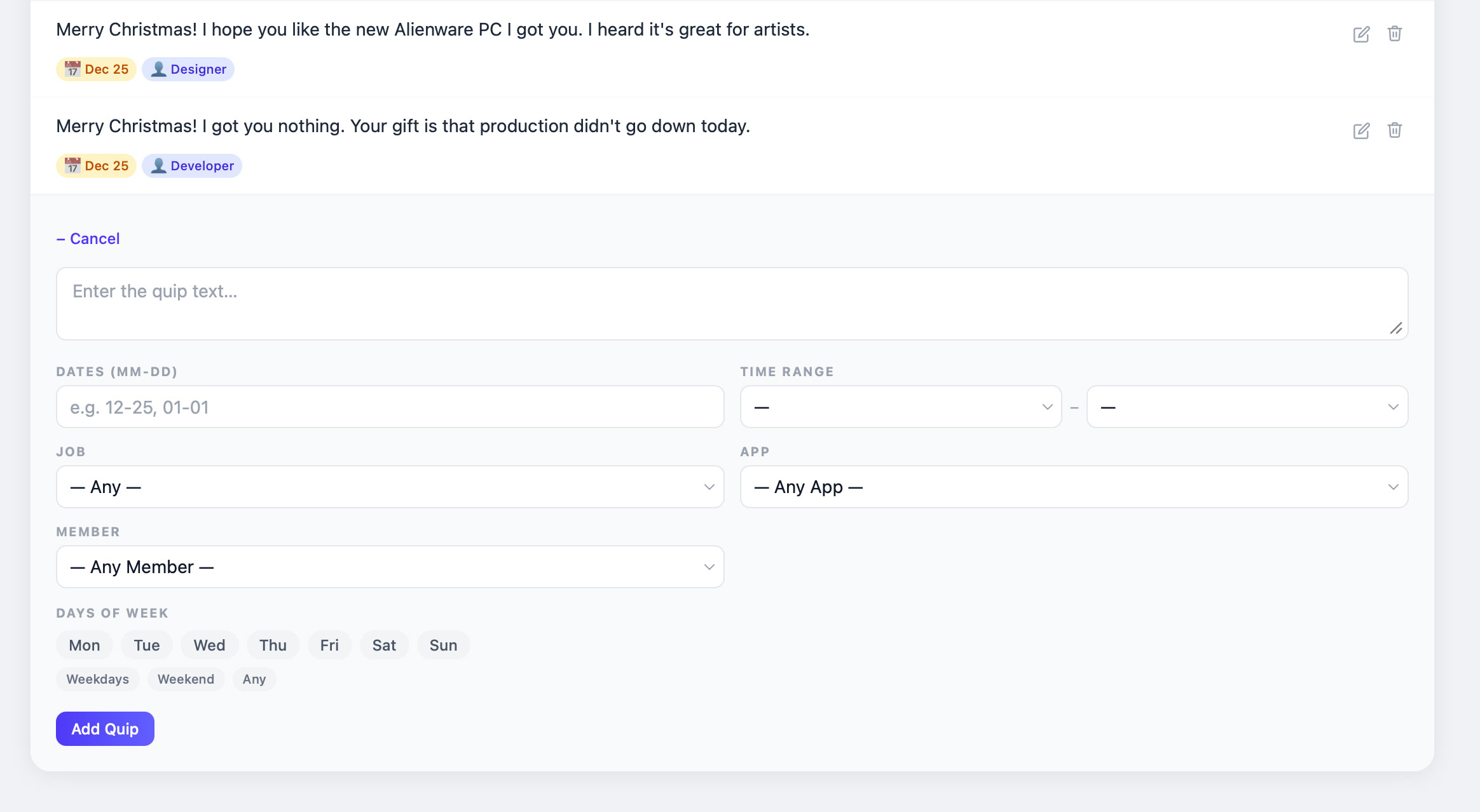Viewport: 1480px width, 812px height.
Task: Open the Any Member dropdown
Action: (390, 567)
